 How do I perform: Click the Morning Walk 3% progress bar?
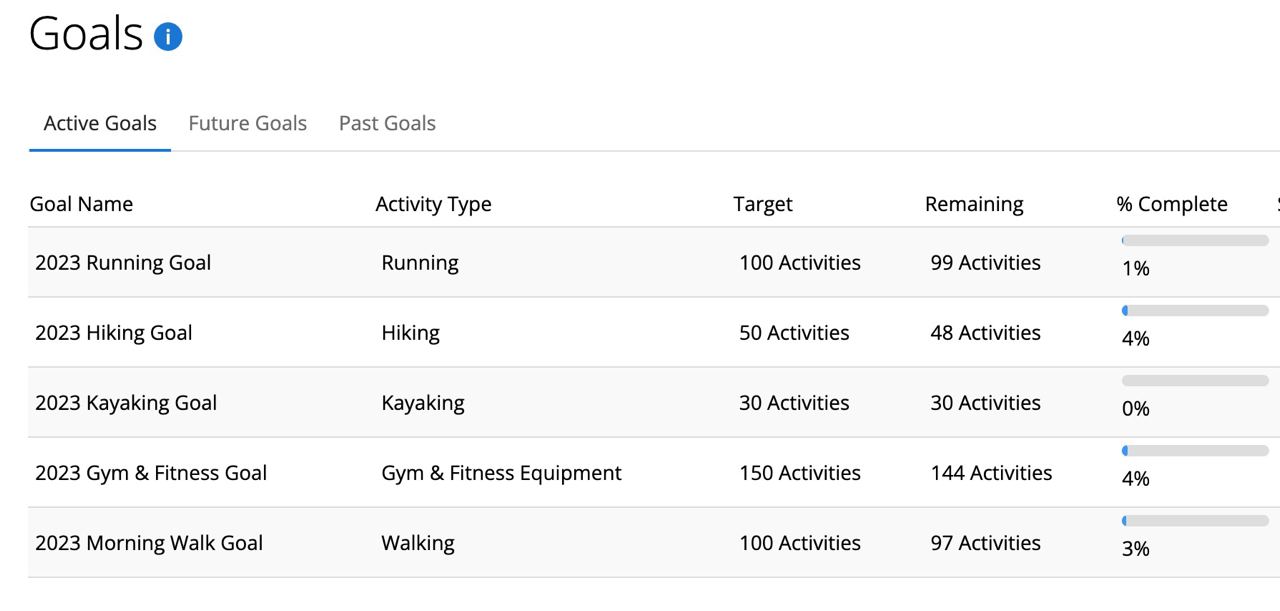1195,520
